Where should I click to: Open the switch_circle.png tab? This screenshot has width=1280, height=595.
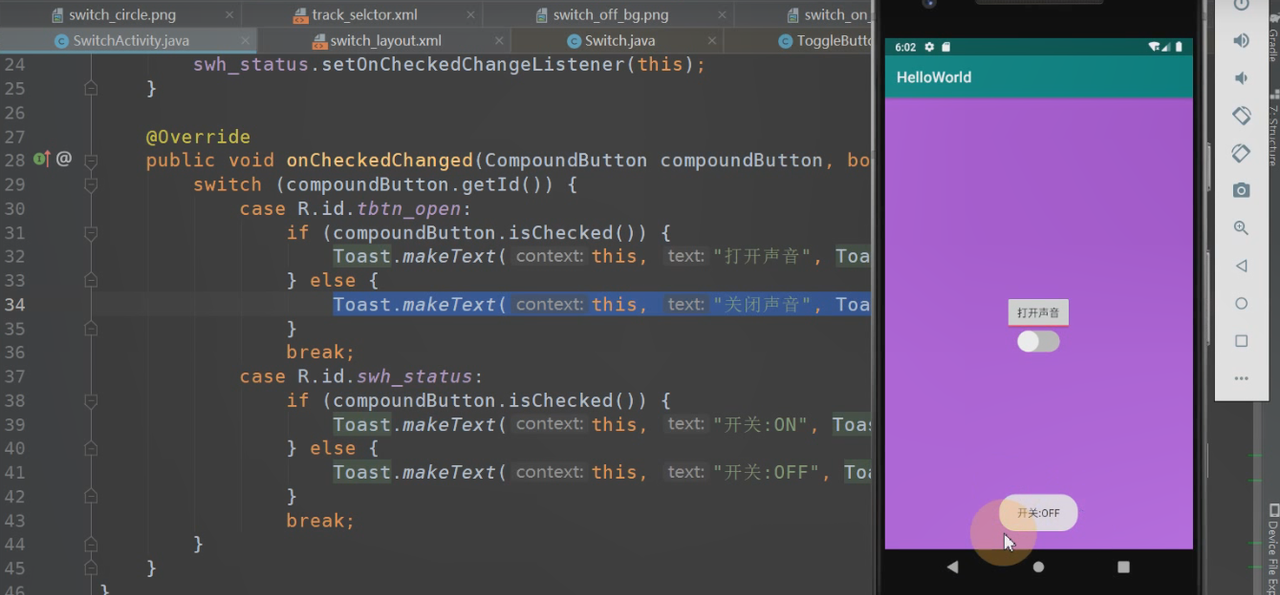click(x=122, y=15)
